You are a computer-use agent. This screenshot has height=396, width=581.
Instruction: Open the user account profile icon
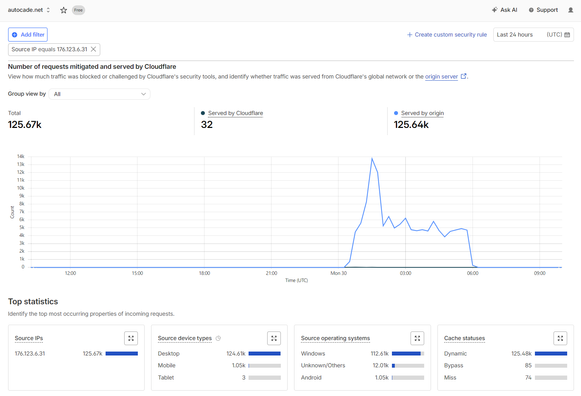click(571, 10)
